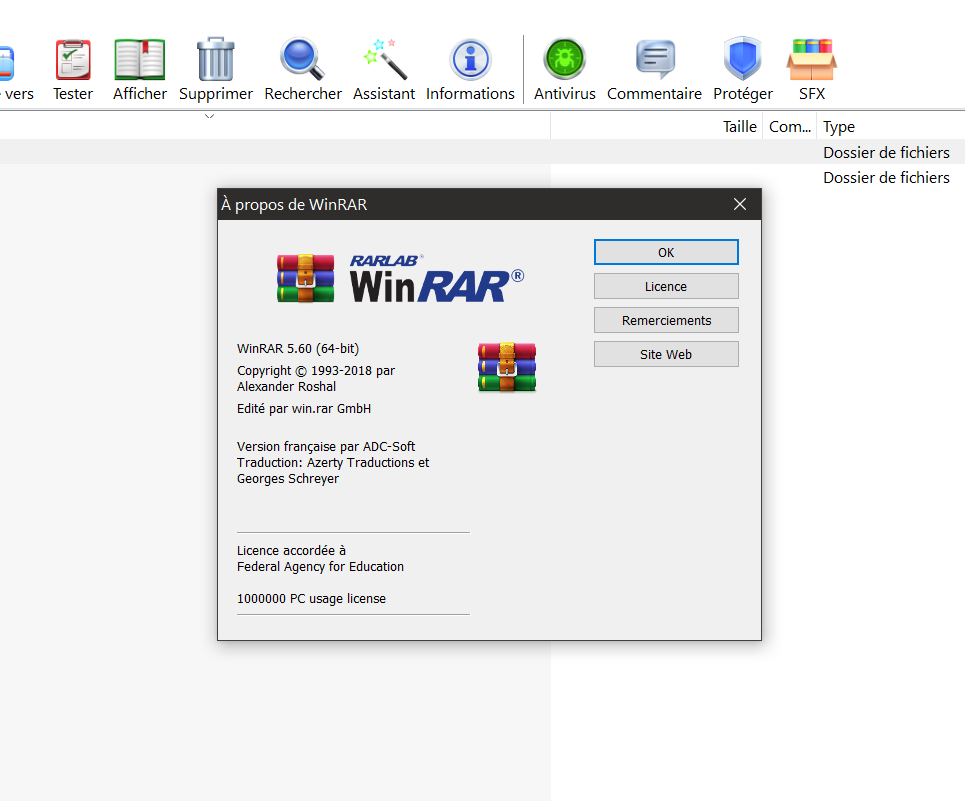Select the highlighted first Dossier de fichiers row
The height and width of the screenshot is (801, 965).
tap(885, 153)
